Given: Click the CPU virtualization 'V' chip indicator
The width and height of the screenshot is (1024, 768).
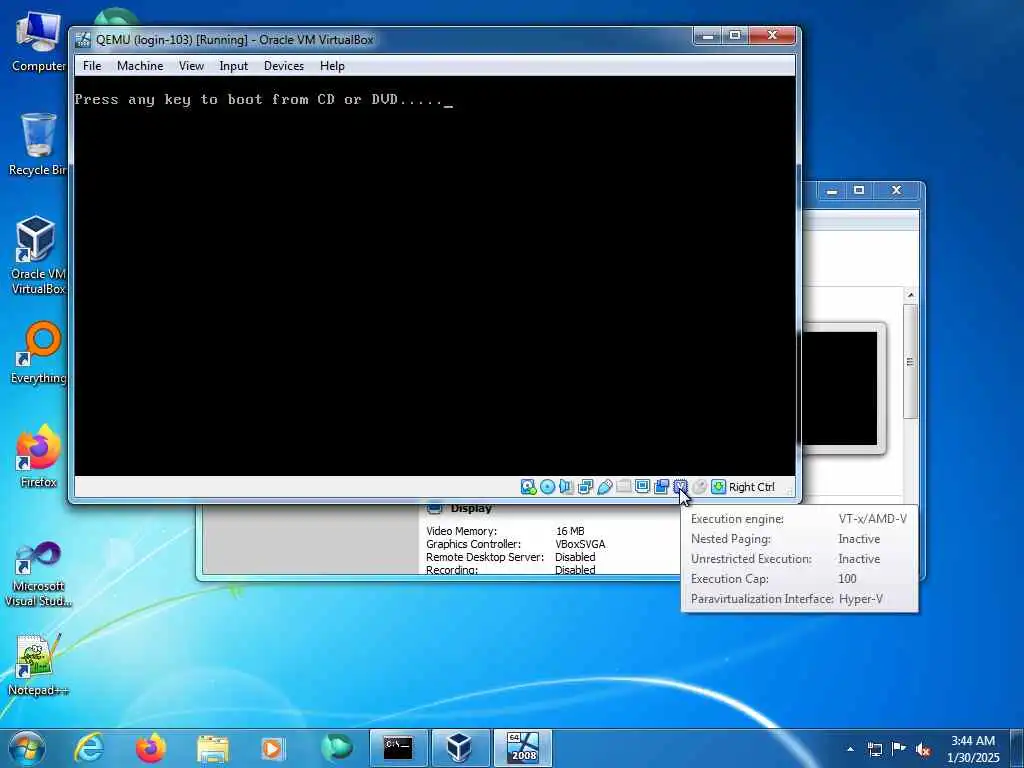Looking at the screenshot, I should (x=680, y=487).
